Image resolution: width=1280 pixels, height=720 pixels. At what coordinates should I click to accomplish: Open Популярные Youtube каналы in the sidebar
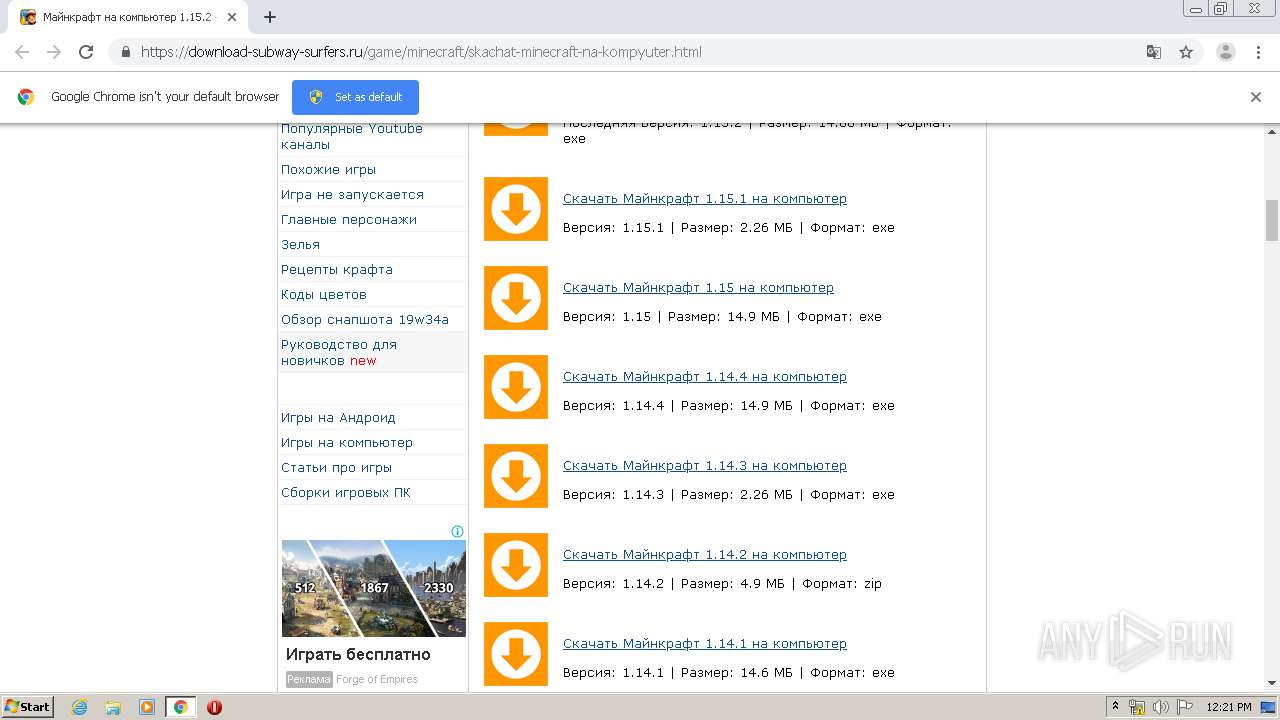pos(352,137)
